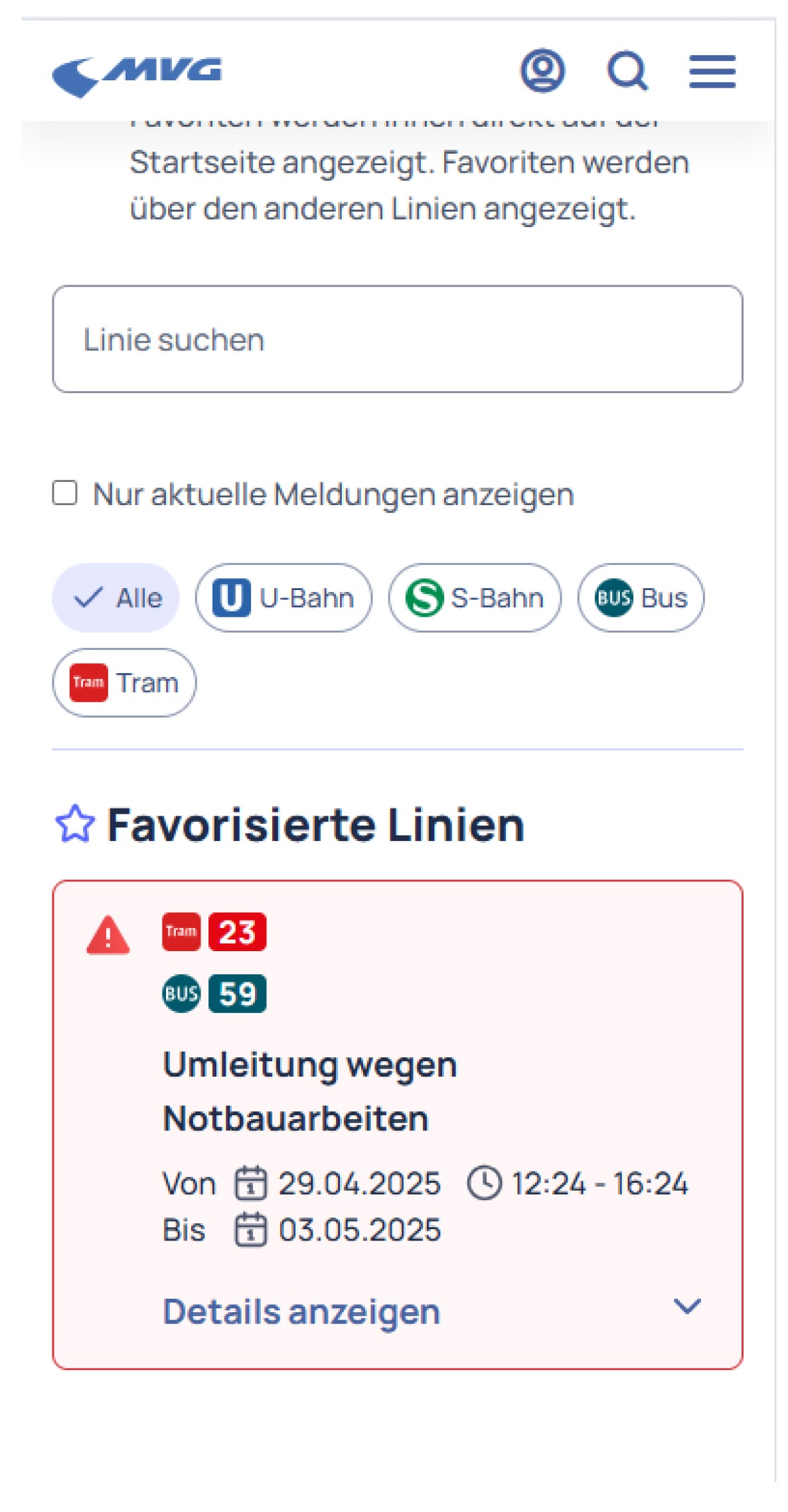Open 'Umleitung wegen Notbauarbeiten' message title
This screenshot has width=788, height=1512.
(x=311, y=1092)
